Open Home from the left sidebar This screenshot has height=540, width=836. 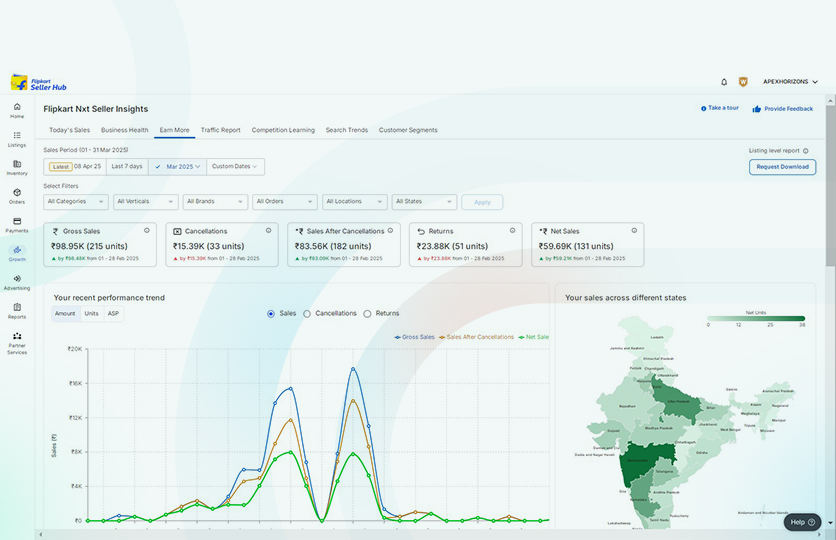17,109
